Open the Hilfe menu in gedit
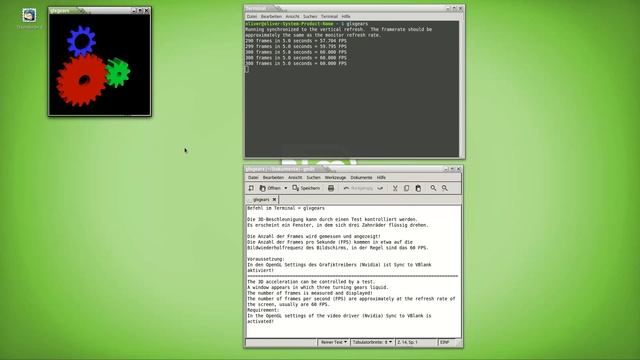This screenshot has width=640, height=360. click(381, 178)
